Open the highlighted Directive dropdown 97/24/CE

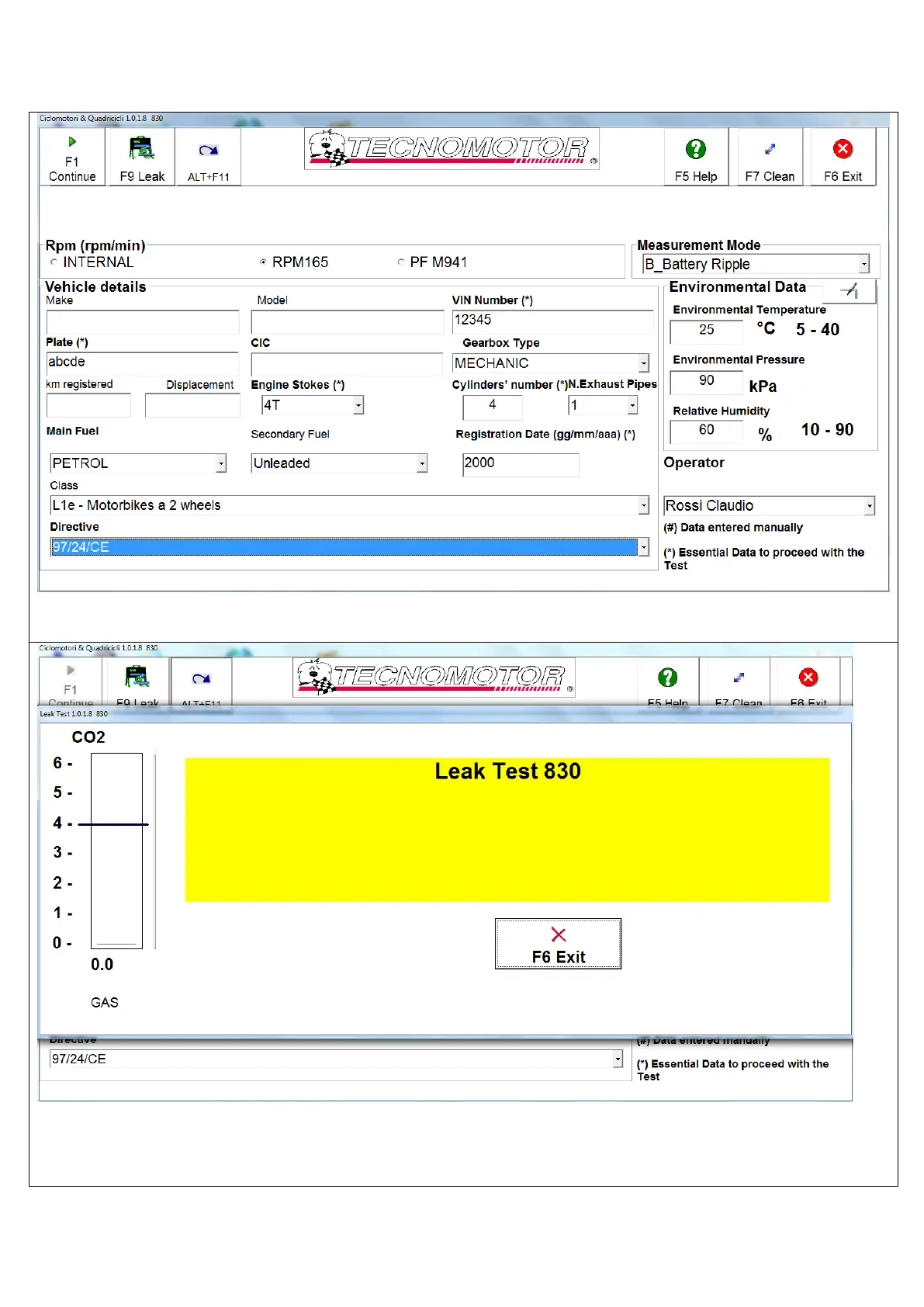coord(349,547)
